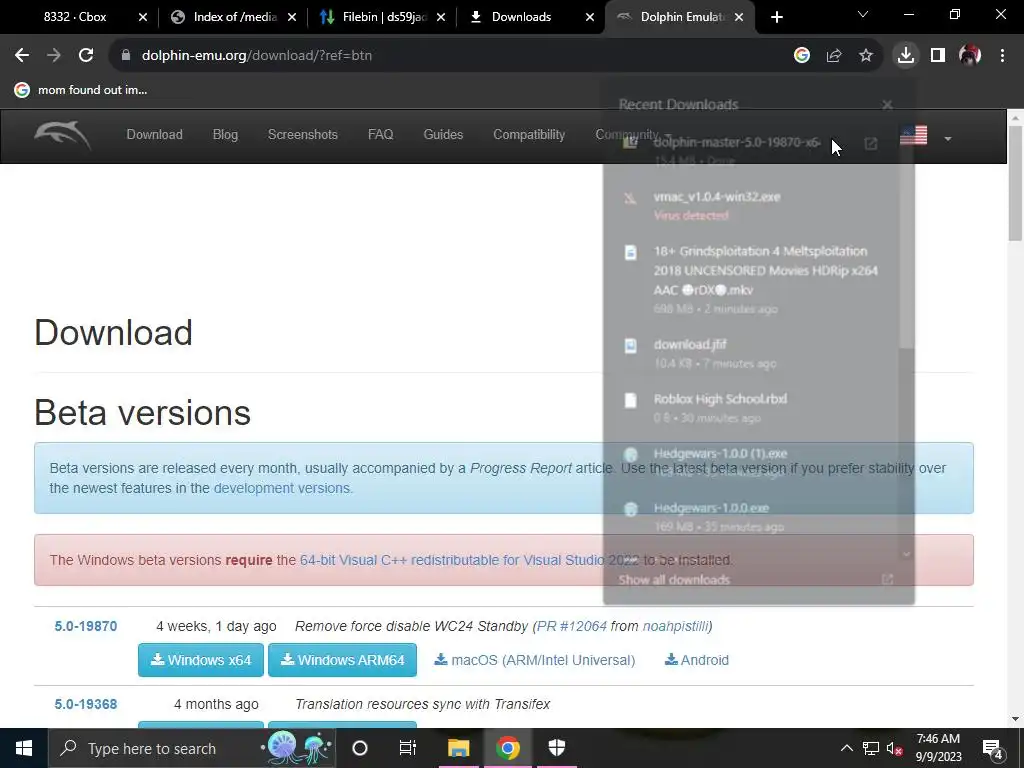Close the Recent Downloads popup
The image size is (1024, 768).
tap(887, 104)
